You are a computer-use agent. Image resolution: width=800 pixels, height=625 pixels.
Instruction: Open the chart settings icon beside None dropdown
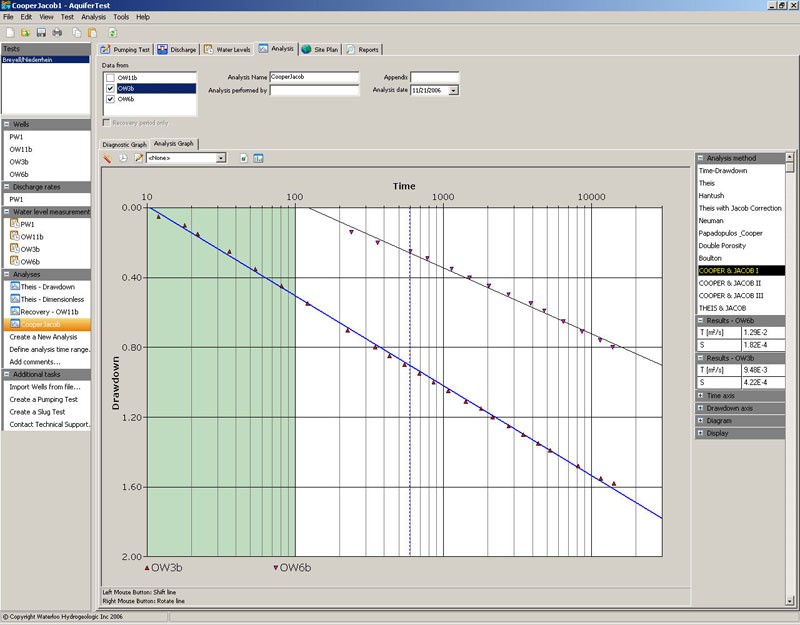pos(258,158)
